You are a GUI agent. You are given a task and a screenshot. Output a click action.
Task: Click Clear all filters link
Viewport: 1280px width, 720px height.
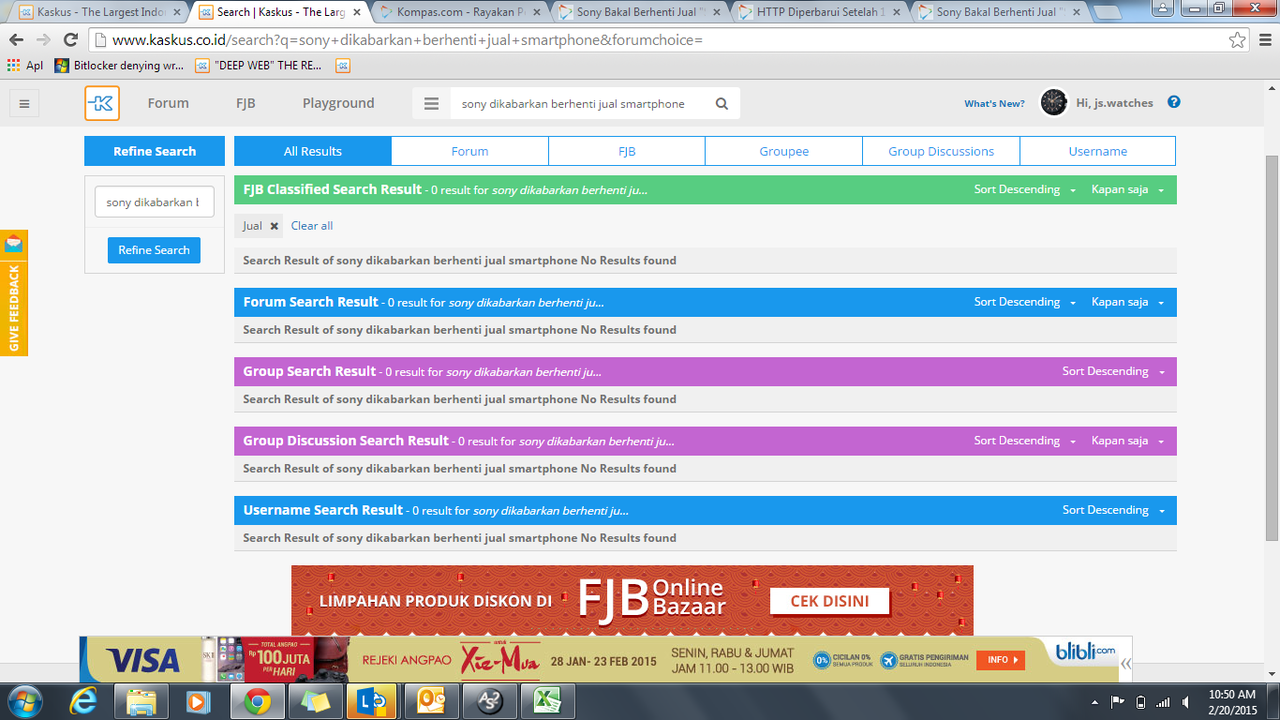click(312, 226)
